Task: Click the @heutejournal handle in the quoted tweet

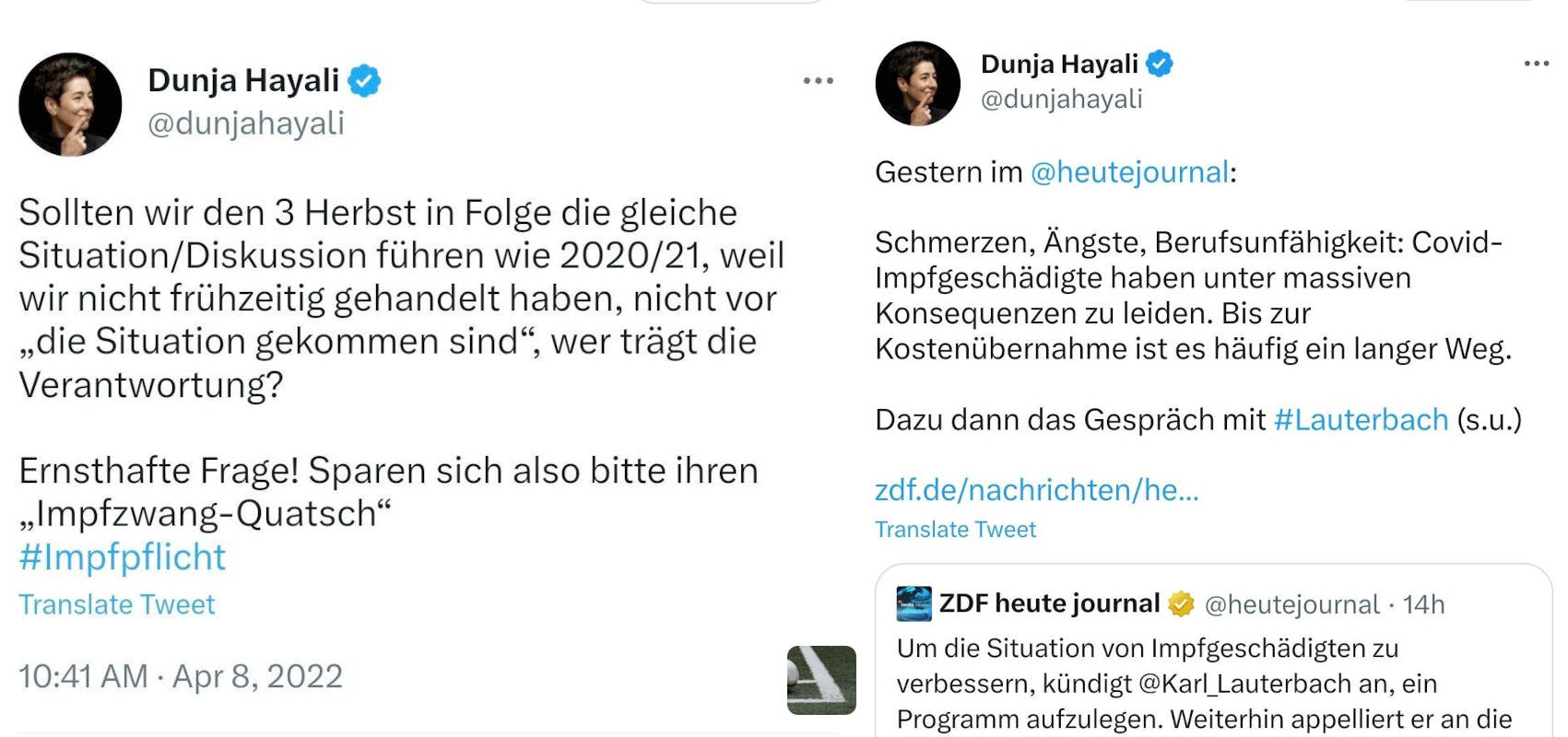Action: tap(1291, 604)
